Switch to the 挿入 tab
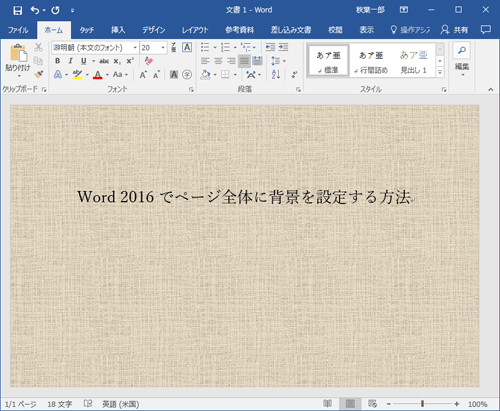The height and width of the screenshot is (411, 500). point(118,30)
